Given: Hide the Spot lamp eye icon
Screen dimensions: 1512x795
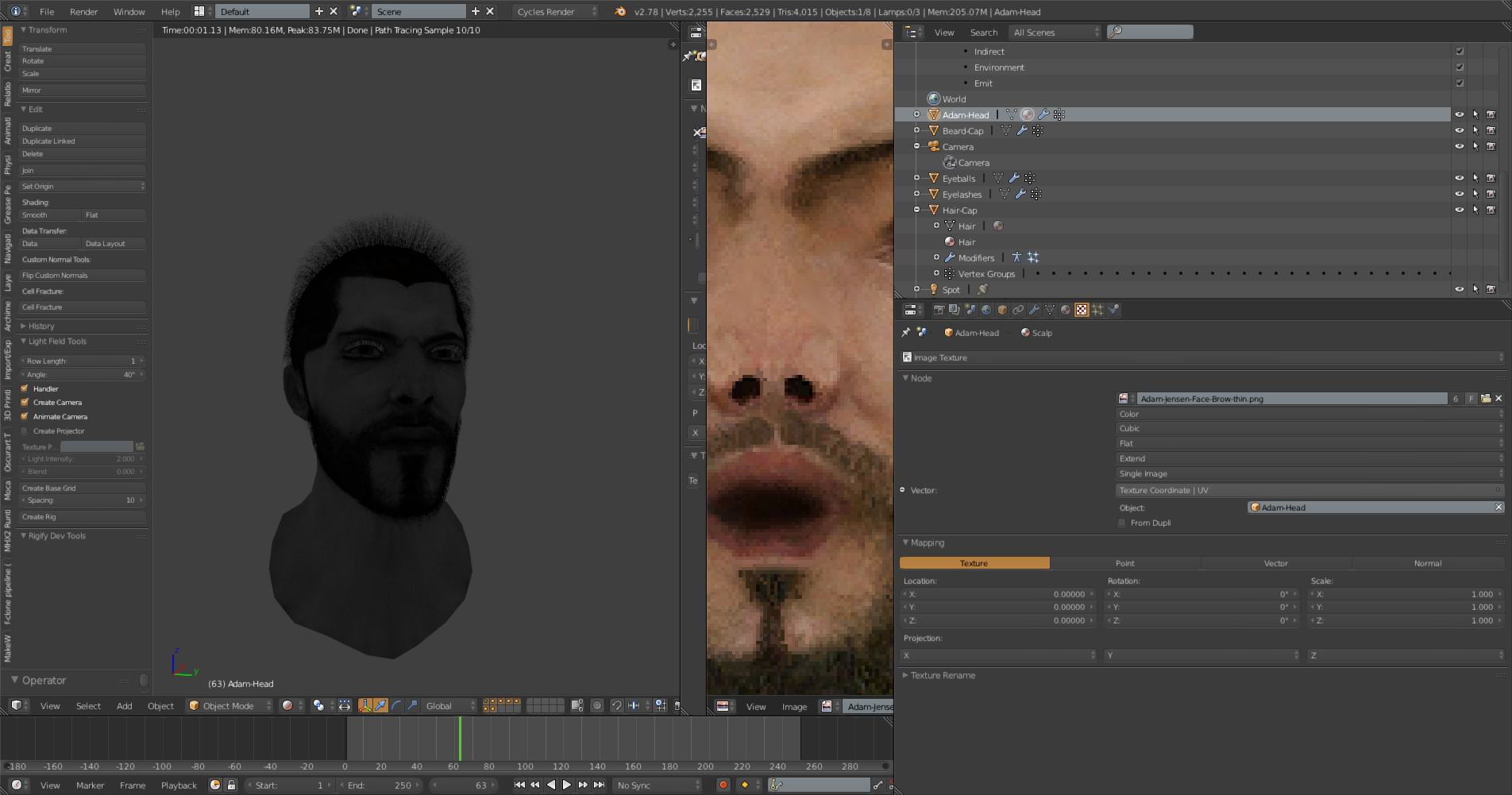Looking at the screenshot, I should pos(1459,289).
